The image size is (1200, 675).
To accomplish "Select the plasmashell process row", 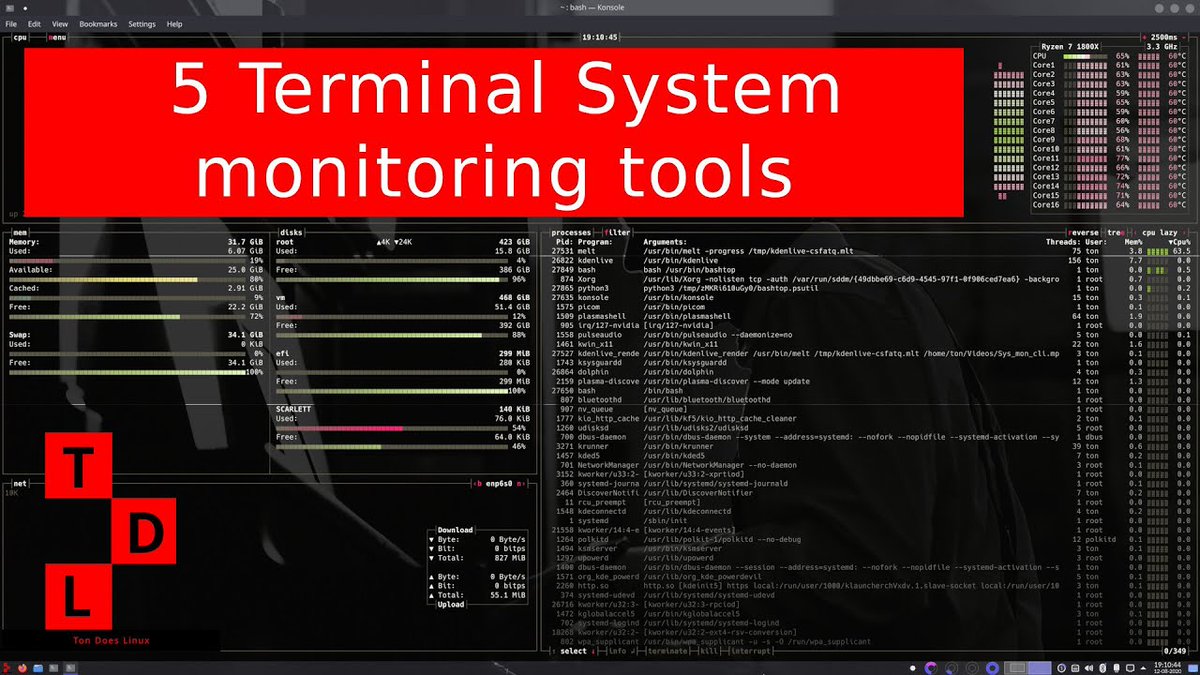I will (870, 316).
